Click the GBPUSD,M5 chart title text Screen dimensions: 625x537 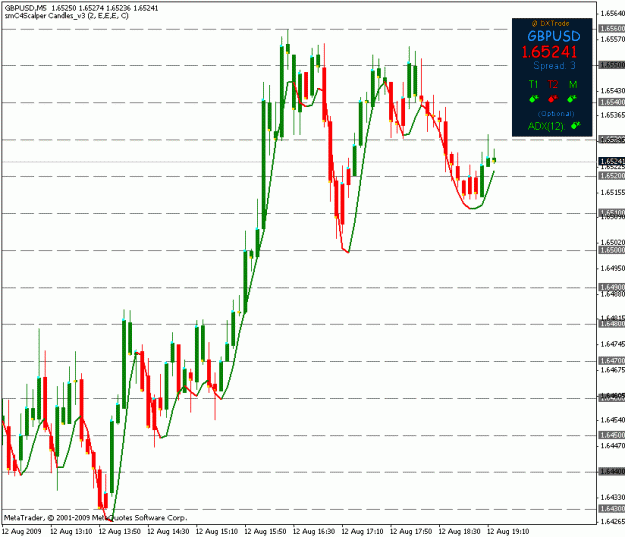pyautogui.click(x=26, y=8)
